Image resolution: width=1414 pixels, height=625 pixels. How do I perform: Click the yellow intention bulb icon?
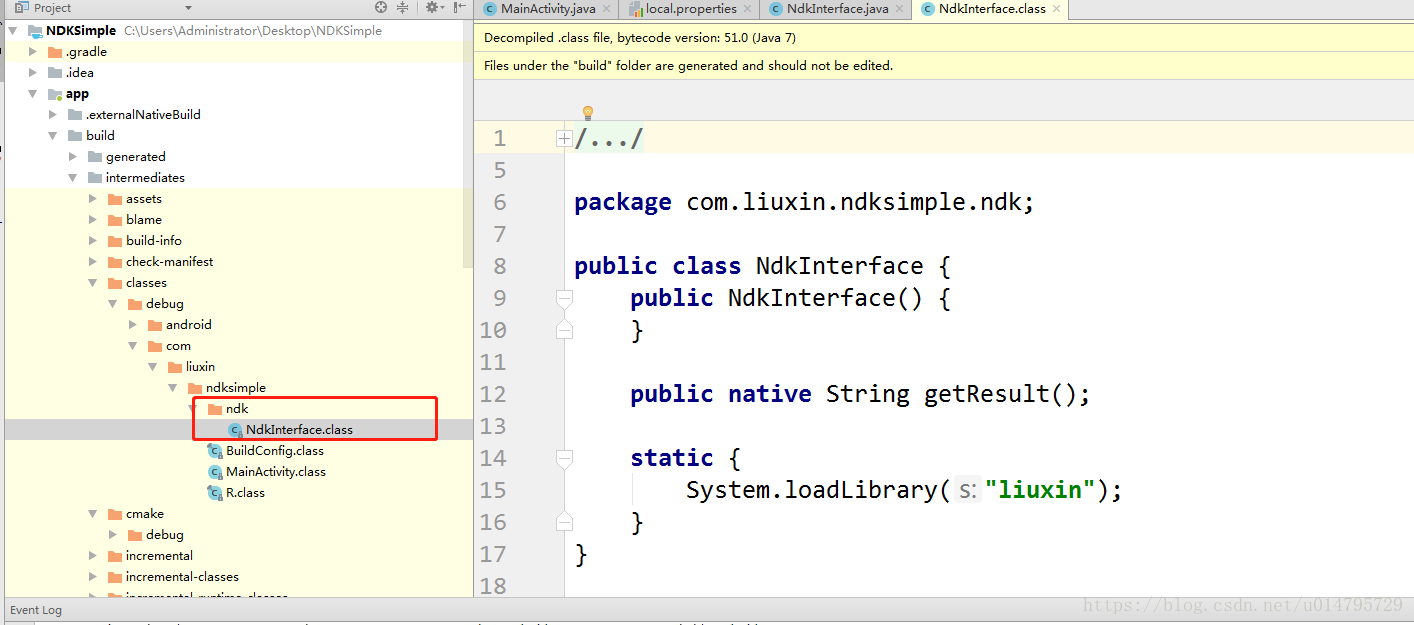tap(588, 112)
